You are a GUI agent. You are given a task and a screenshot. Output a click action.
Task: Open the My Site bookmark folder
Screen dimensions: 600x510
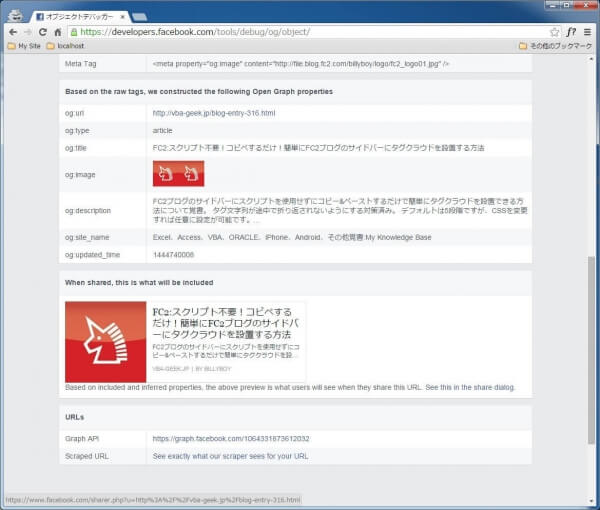pyautogui.click(x=23, y=46)
